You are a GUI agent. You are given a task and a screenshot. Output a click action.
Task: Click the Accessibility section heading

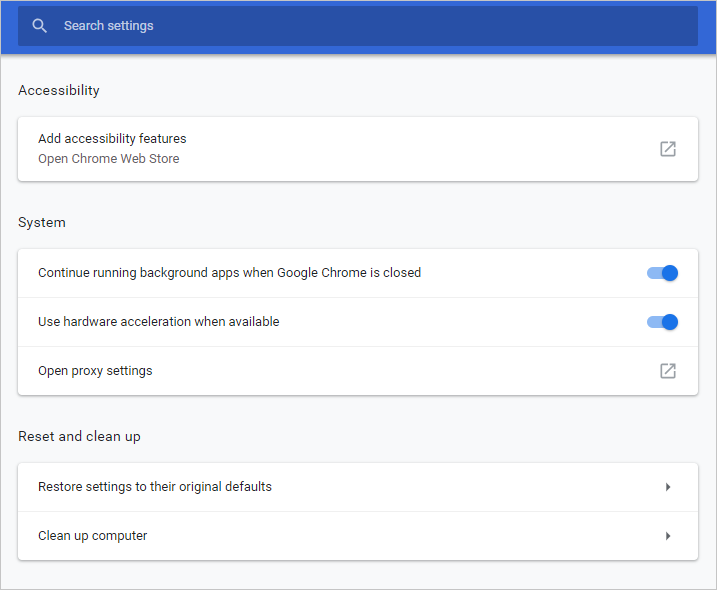59,91
